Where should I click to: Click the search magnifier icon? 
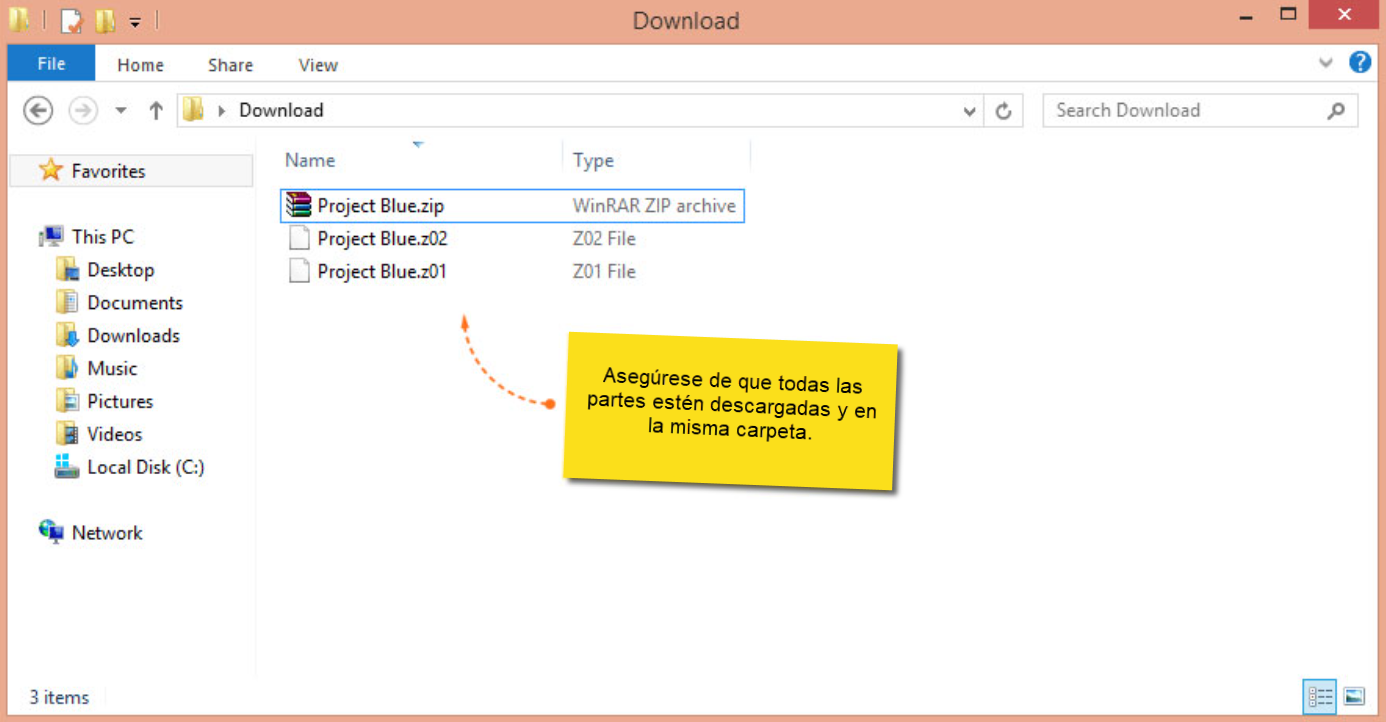[x=1336, y=111]
